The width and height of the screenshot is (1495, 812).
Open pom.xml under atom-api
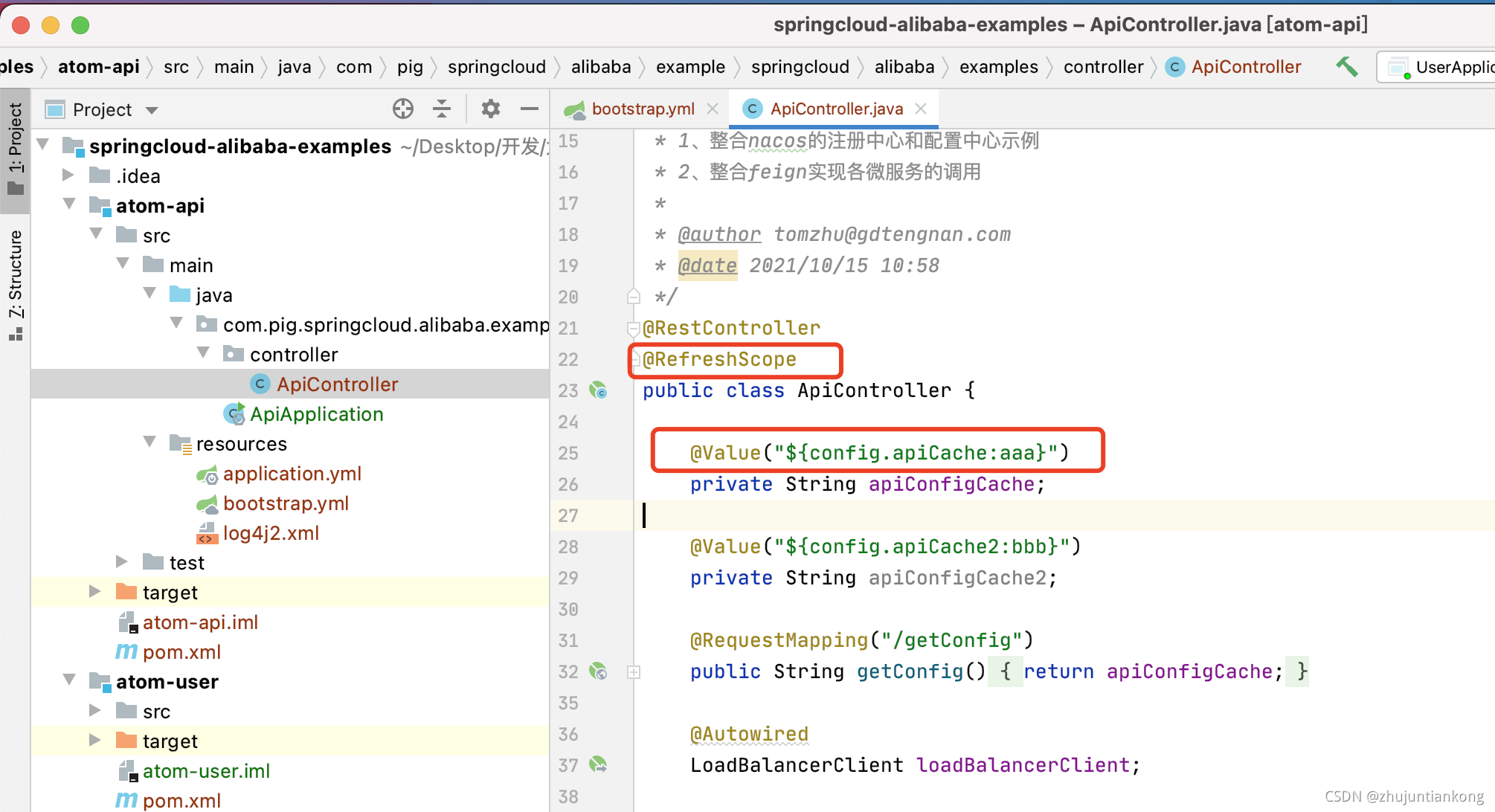(181, 652)
